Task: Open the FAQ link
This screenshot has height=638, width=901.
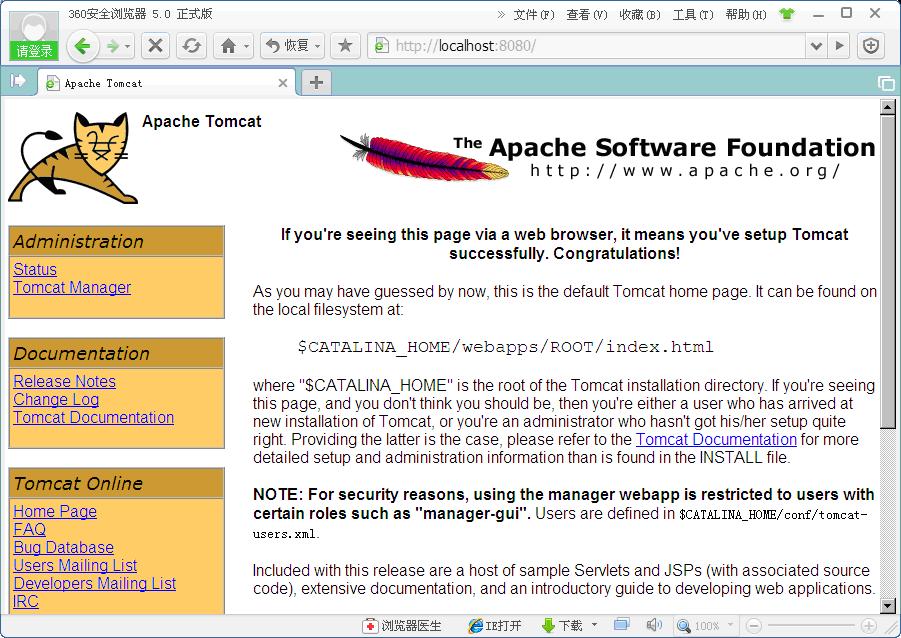Action: pyautogui.click(x=29, y=529)
